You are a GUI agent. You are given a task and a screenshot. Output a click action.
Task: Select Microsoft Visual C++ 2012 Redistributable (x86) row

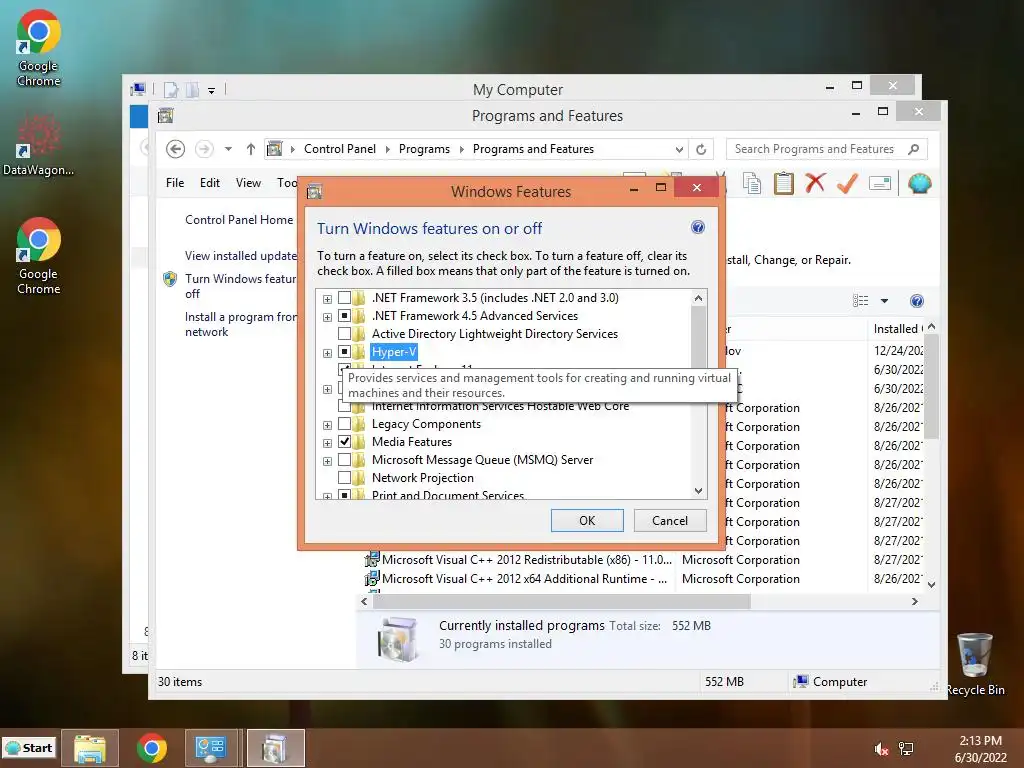pos(643,560)
